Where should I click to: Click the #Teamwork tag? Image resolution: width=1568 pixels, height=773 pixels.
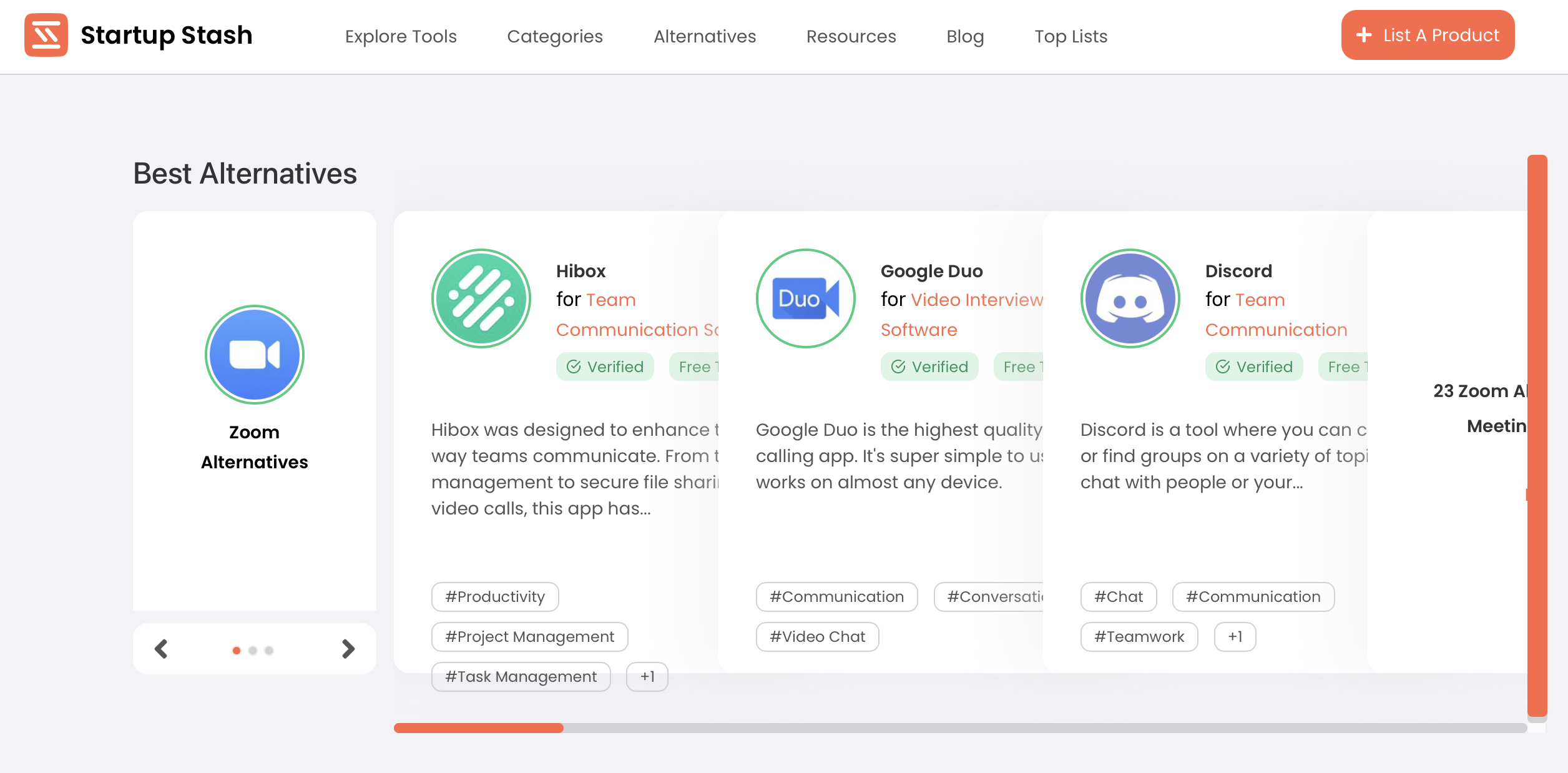pyautogui.click(x=1139, y=637)
